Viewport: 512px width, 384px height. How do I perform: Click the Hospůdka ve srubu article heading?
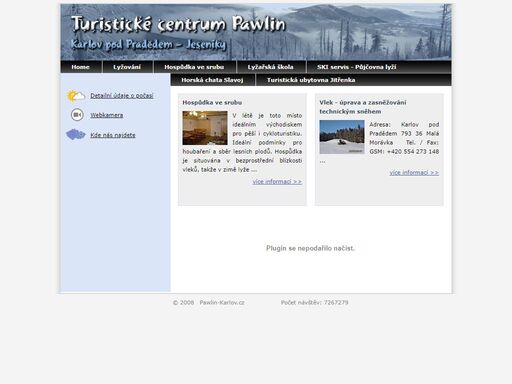coord(212,103)
